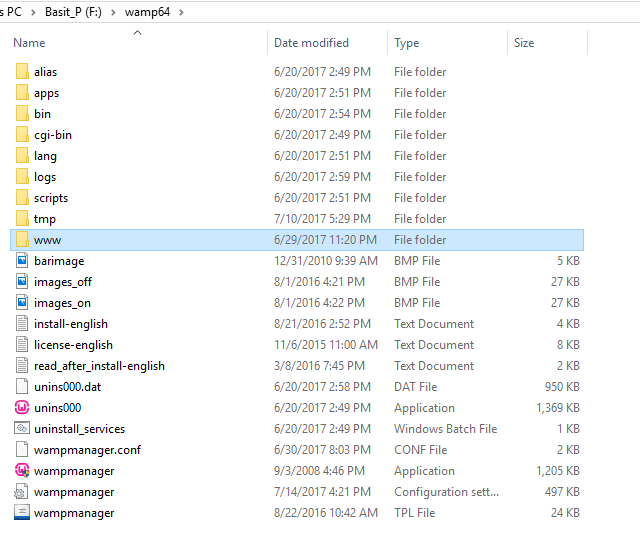Select the alias folder name
The image size is (640, 547).
tap(45, 72)
